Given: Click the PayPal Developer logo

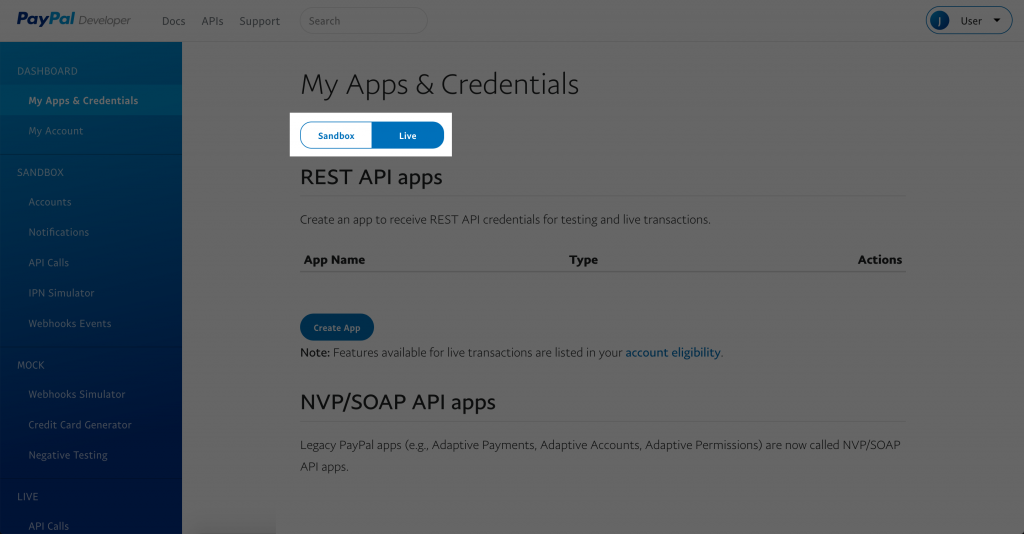Looking at the screenshot, I should pyautogui.click(x=73, y=20).
